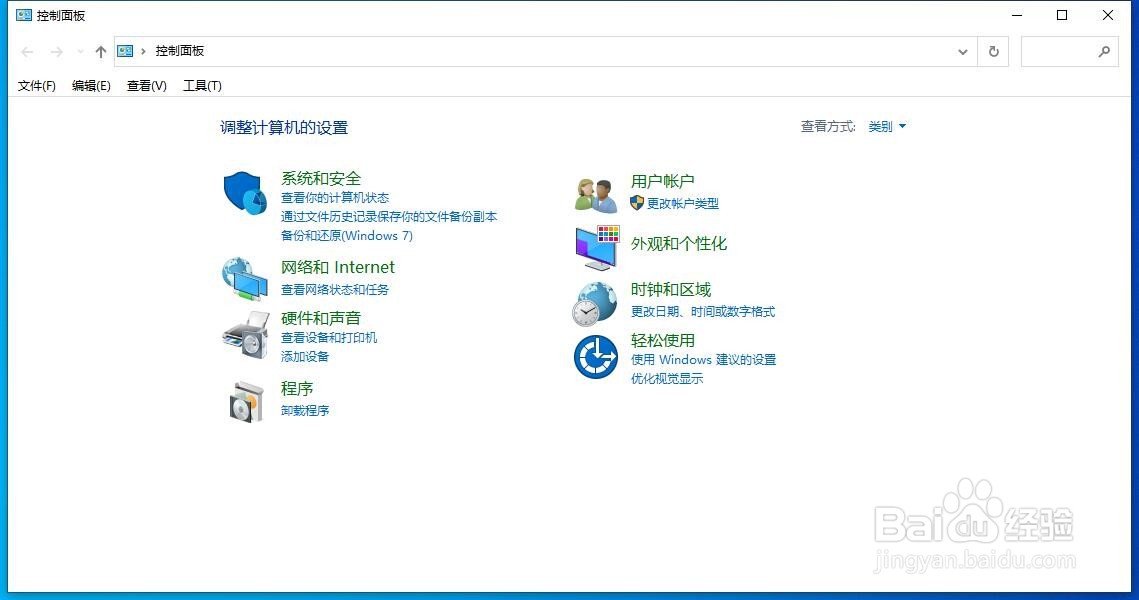Select the 硬件和声音 printer icon
This screenshot has height=600, width=1139.
pos(244,337)
